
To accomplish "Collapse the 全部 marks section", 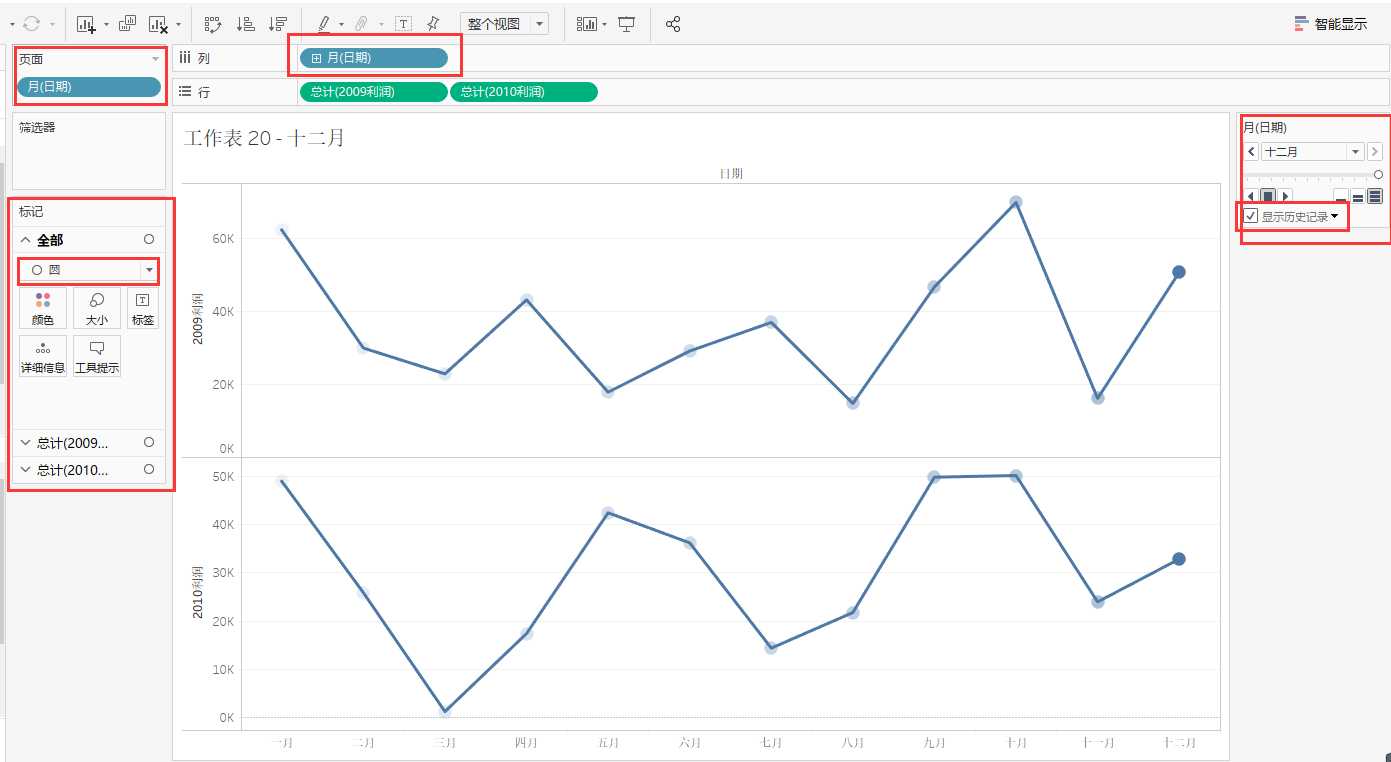I will coord(26,240).
